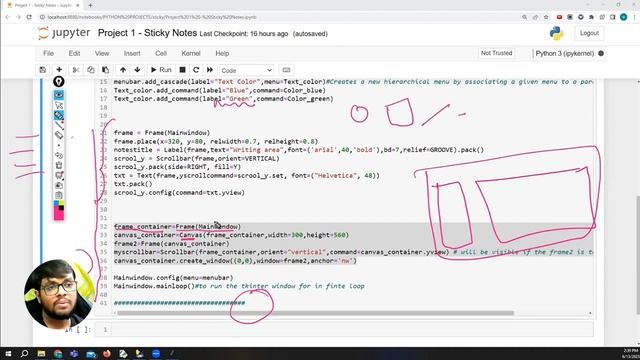
Task: Save the notebook with the floppy disk icon
Action: pos(42,70)
